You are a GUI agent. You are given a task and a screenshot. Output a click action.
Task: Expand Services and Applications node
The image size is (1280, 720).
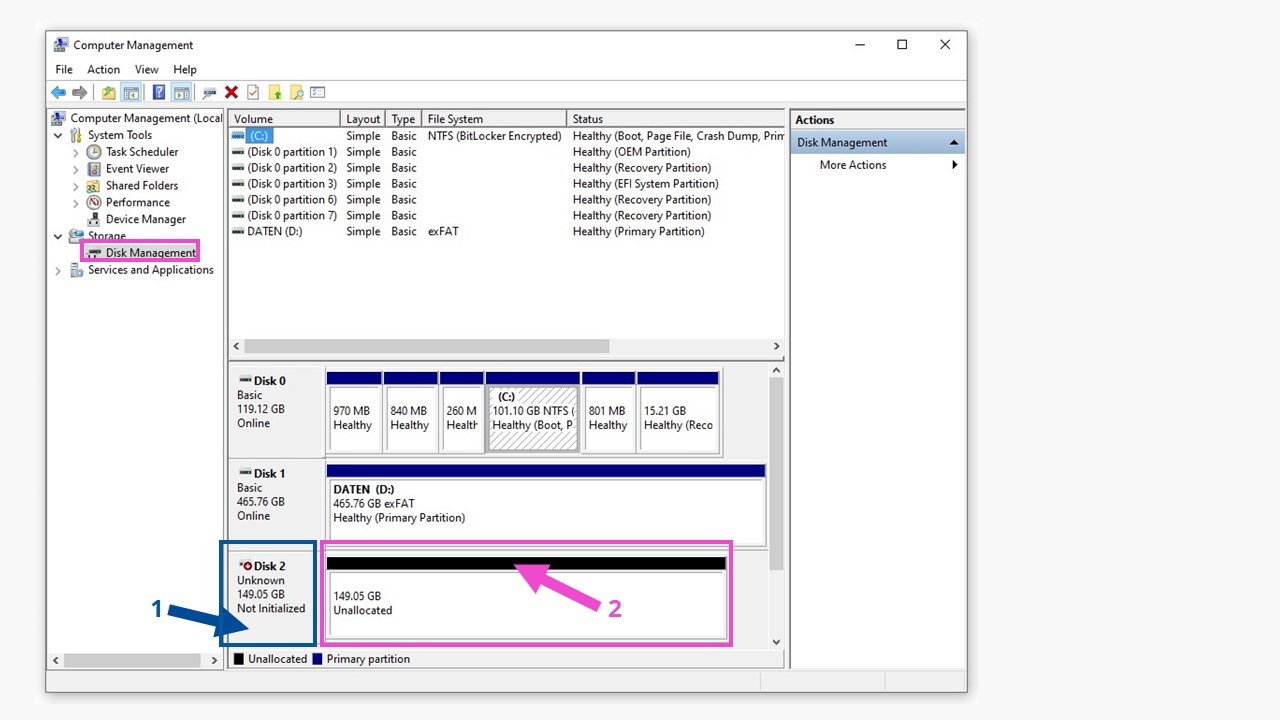pyautogui.click(x=58, y=270)
